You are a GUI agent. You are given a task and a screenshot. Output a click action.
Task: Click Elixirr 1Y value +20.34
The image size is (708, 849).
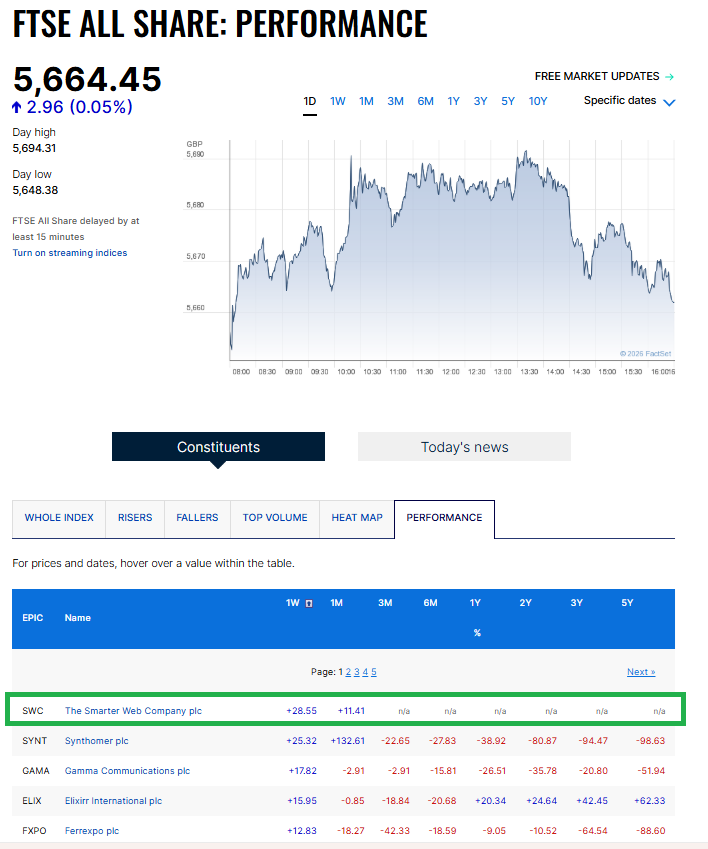pyautogui.click(x=490, y=801)
